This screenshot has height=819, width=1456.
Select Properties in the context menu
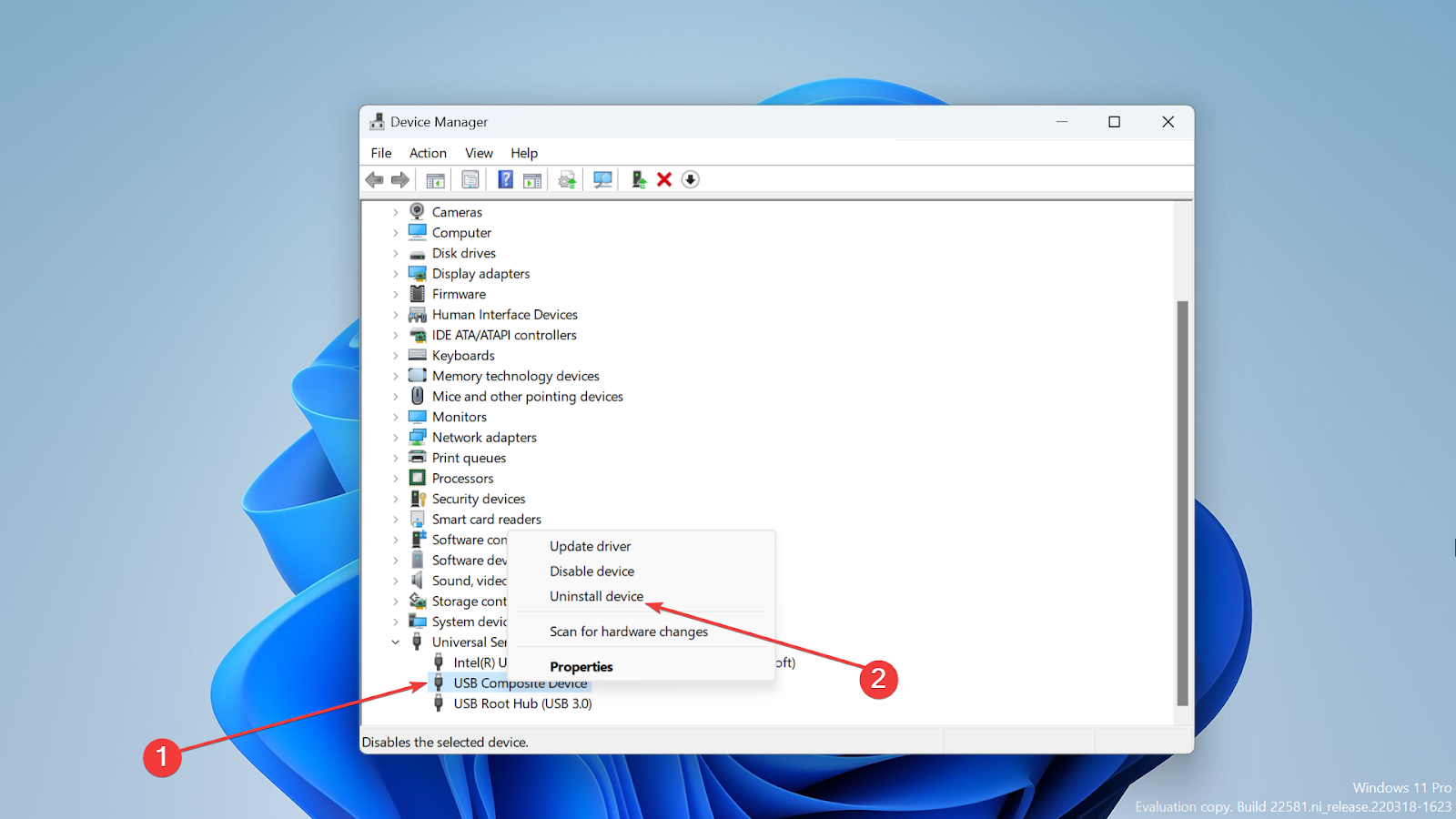581,667
